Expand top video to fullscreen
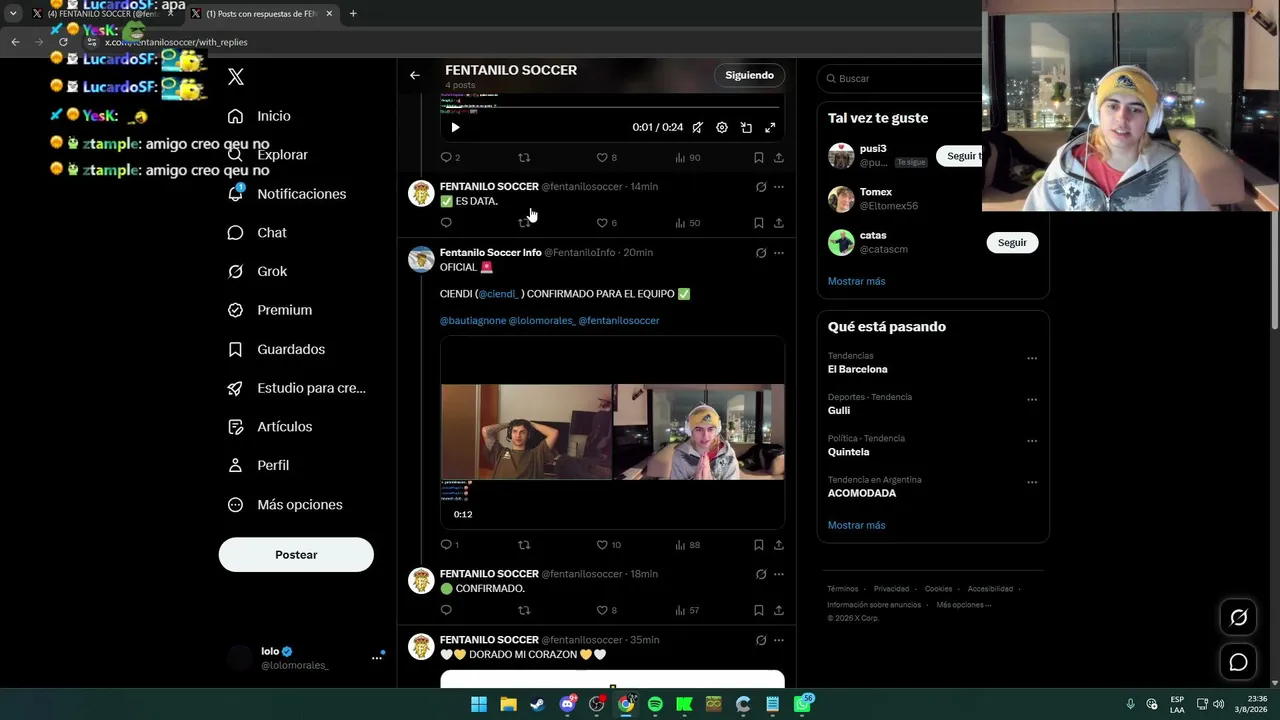1280x720 pixels. click(x=770, y=128)
